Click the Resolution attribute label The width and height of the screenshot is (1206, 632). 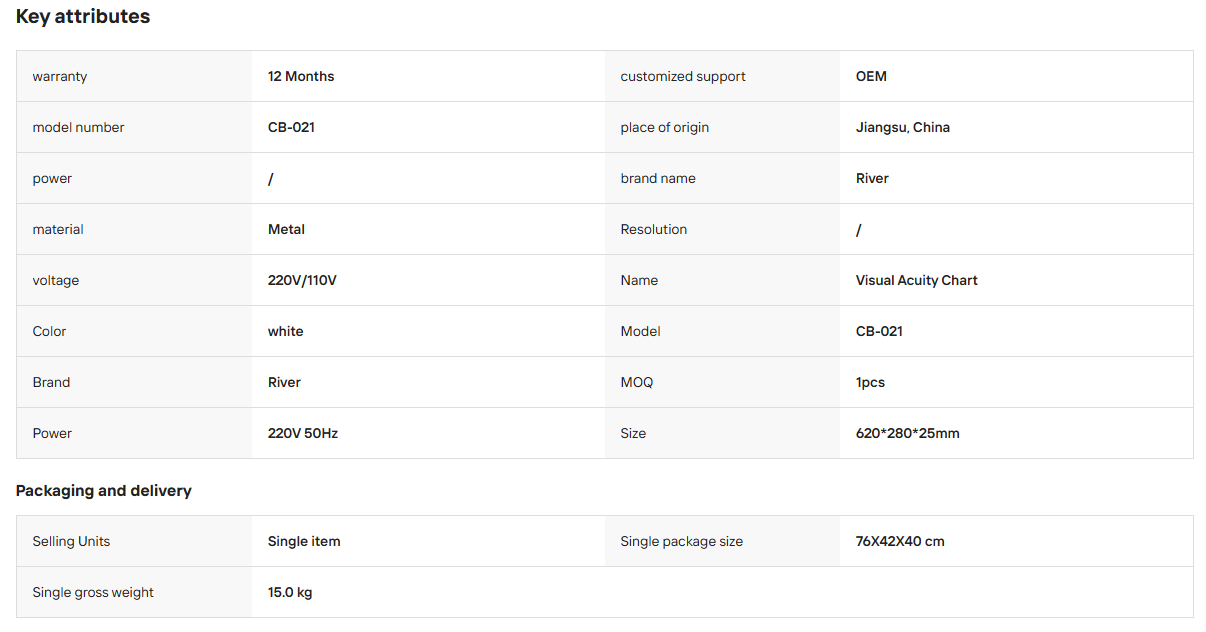654,230
